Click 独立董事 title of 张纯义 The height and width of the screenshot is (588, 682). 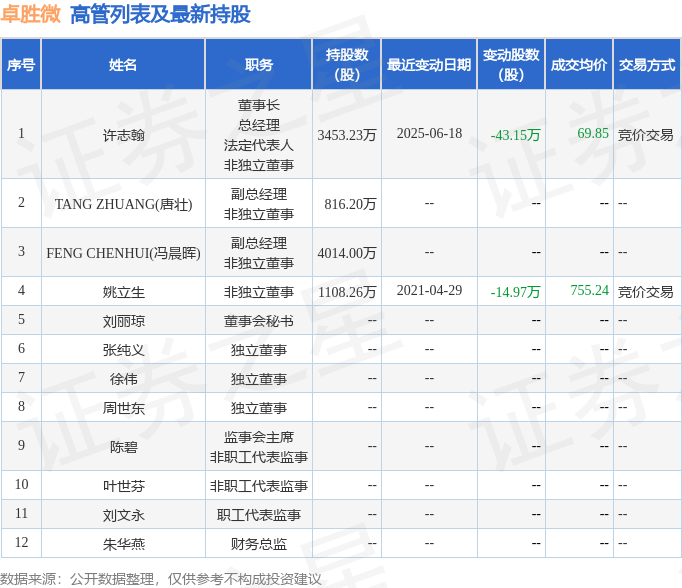click(x=259, y=350)
